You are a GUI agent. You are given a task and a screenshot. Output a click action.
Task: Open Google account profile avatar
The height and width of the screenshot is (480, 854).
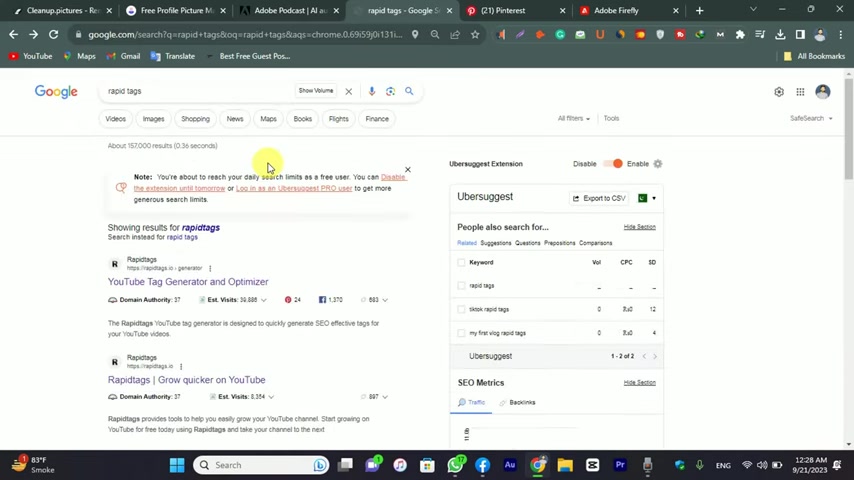tap(822, 92)
